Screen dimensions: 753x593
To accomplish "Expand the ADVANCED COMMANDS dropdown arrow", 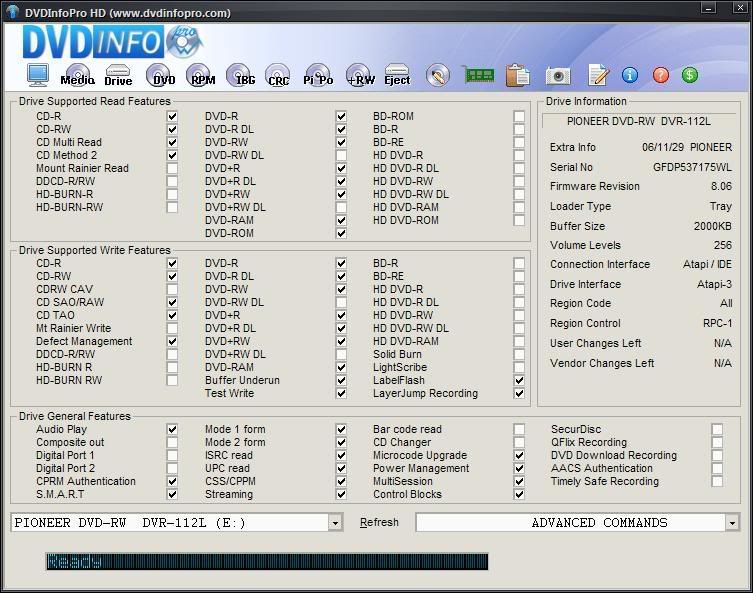I will coord(731,523).
